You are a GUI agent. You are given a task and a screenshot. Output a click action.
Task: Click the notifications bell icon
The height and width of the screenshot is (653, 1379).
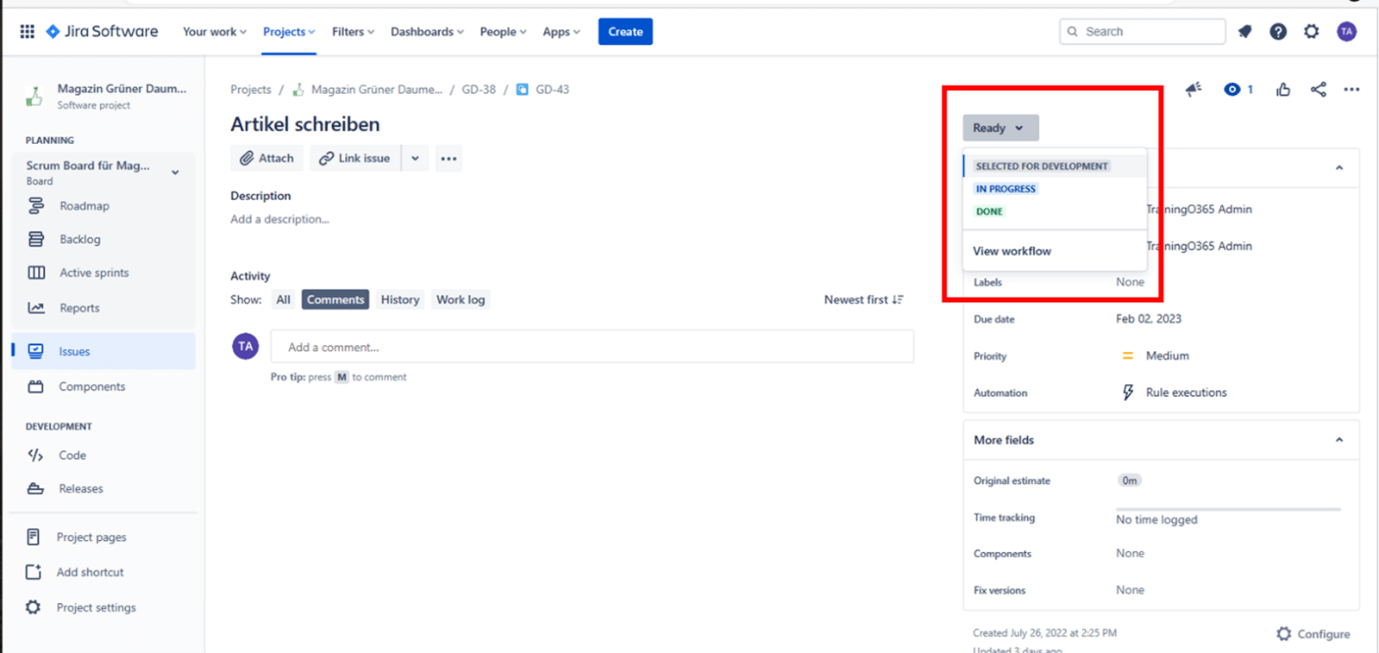tap(1245, 32)
